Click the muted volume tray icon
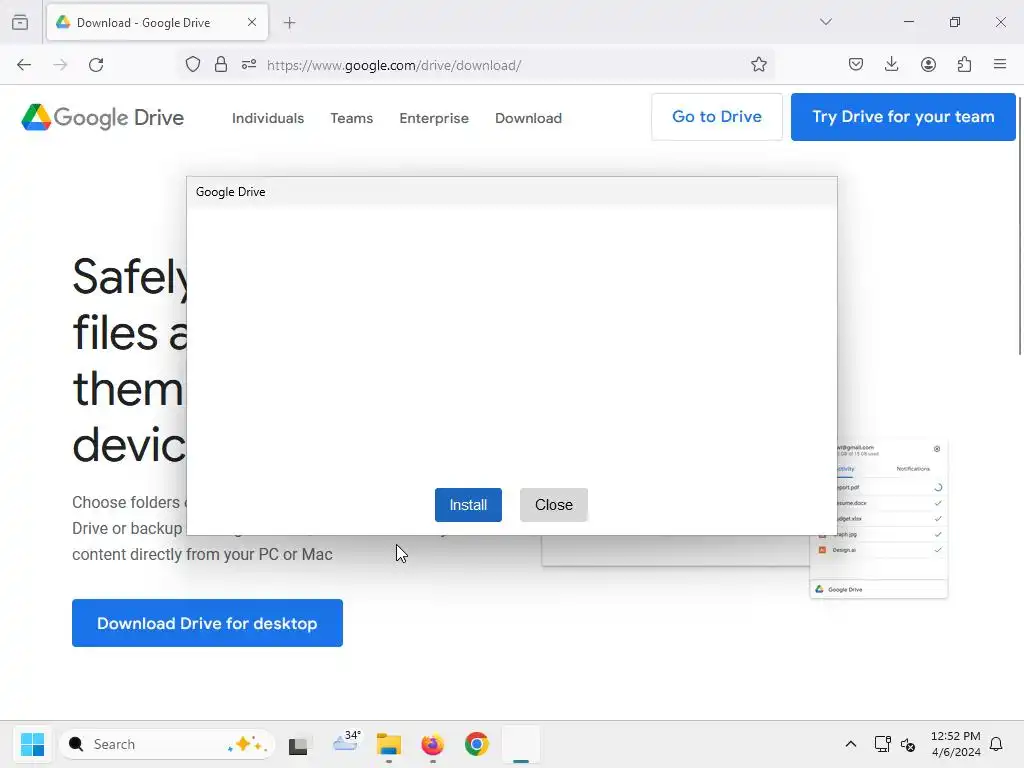The image size is (1024, 768). [908, 744]
